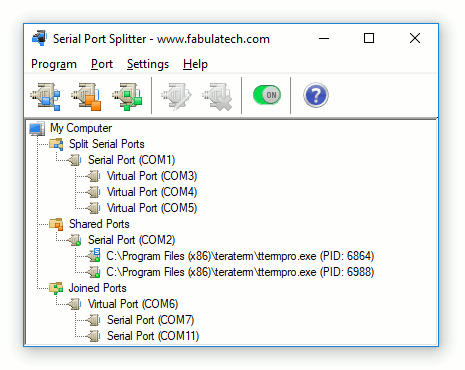Open the Help menu
The height and width of the screenshot is (370, 465).
point(195,64)
